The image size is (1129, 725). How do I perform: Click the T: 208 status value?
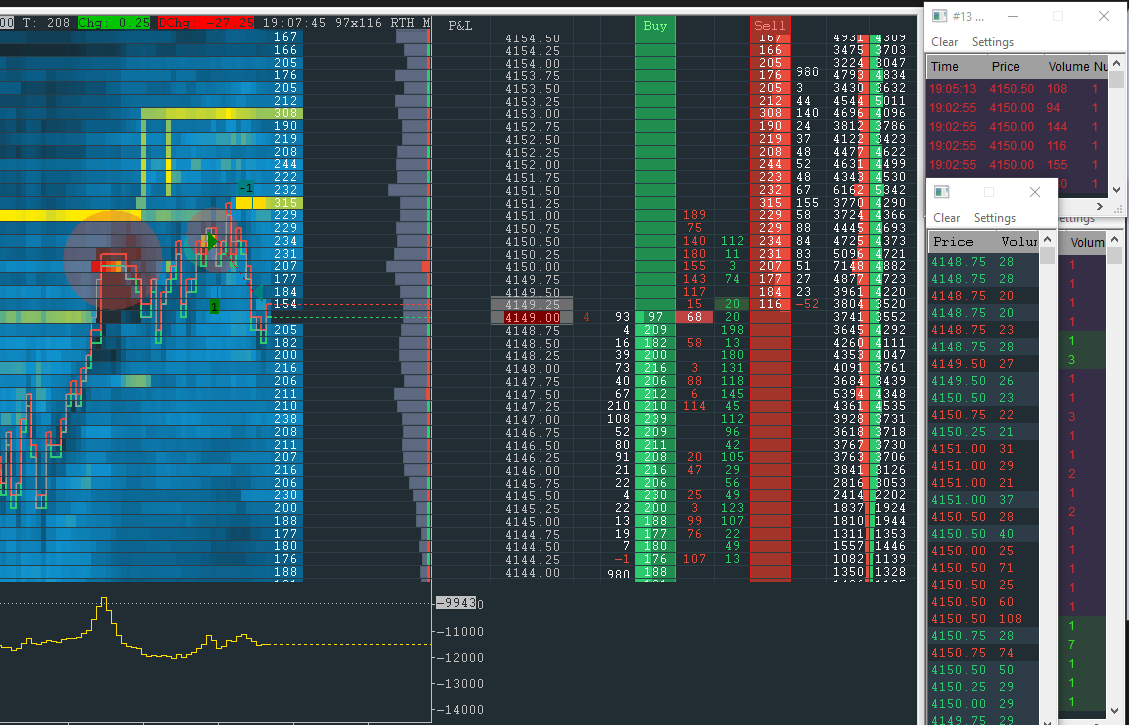46,23
